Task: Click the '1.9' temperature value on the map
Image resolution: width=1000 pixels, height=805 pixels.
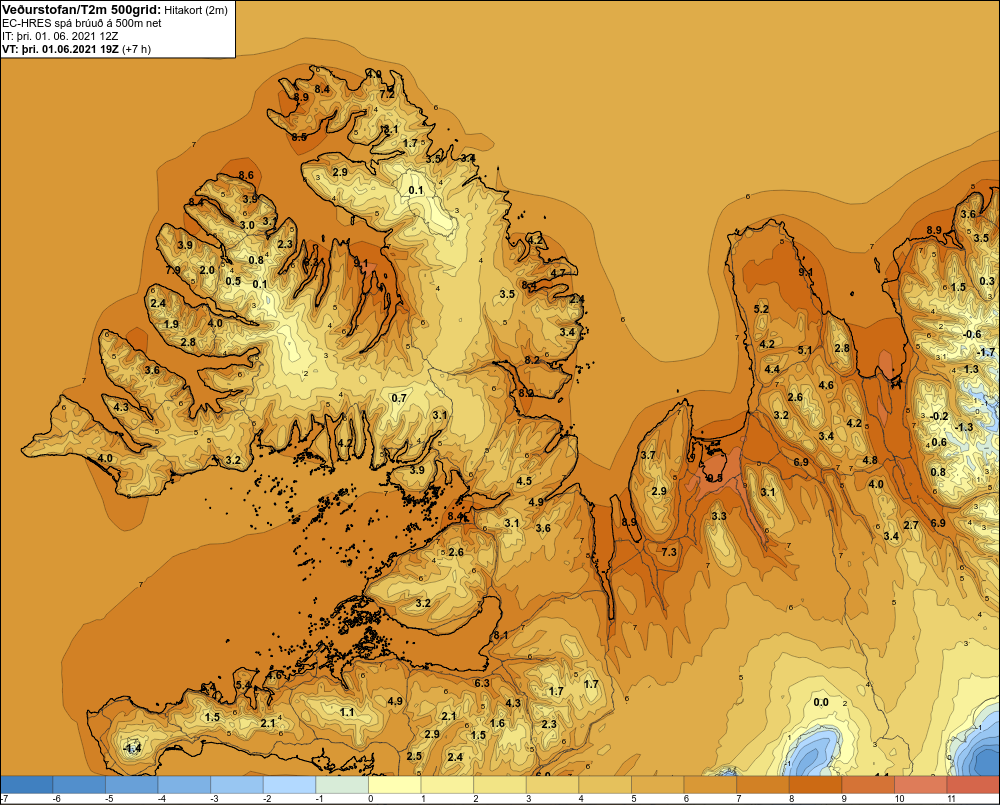Action: coord(171,324)
